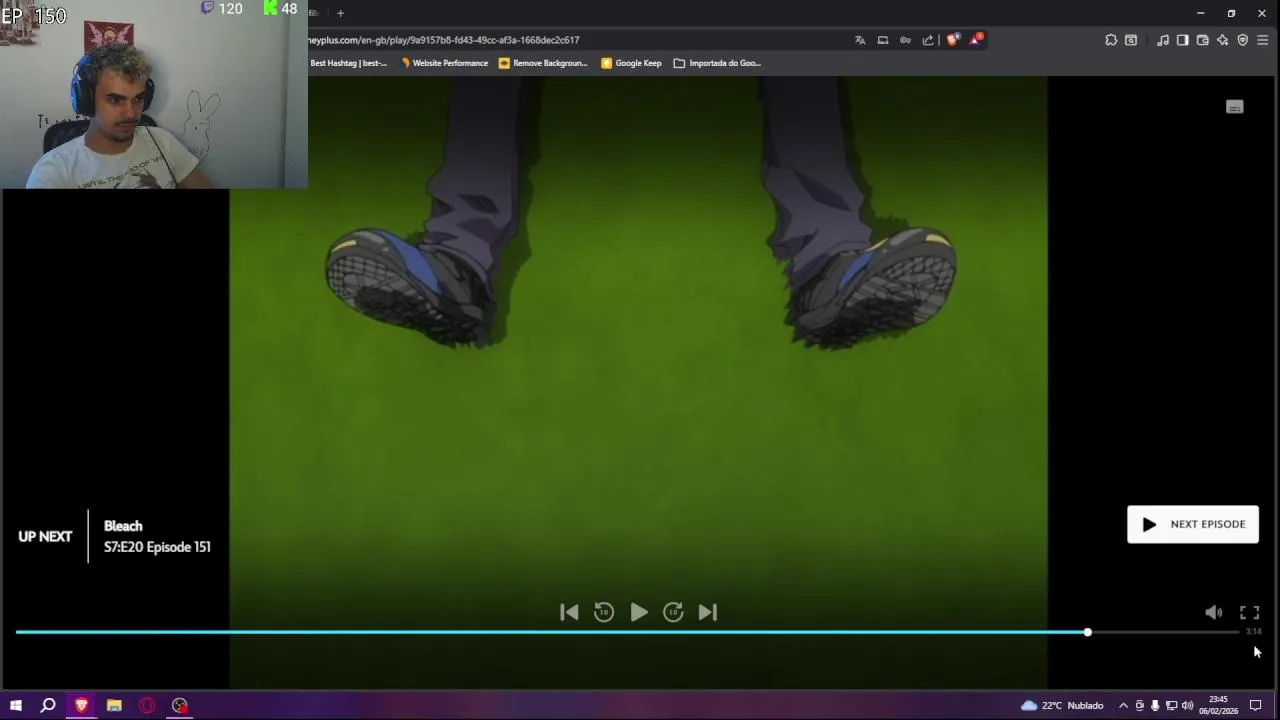Open Best Hashtag bookmark

tap(348, 63)
